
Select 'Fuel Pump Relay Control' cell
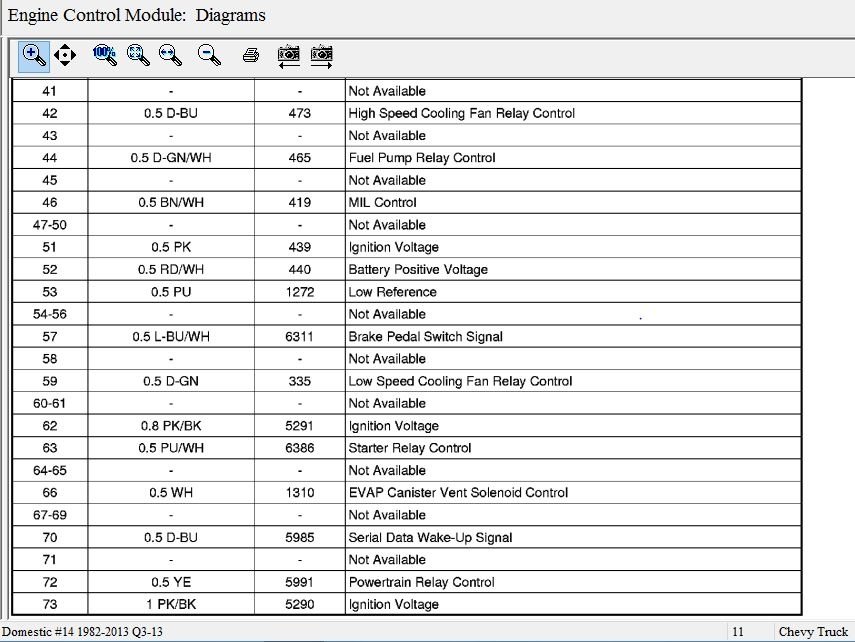573,158
